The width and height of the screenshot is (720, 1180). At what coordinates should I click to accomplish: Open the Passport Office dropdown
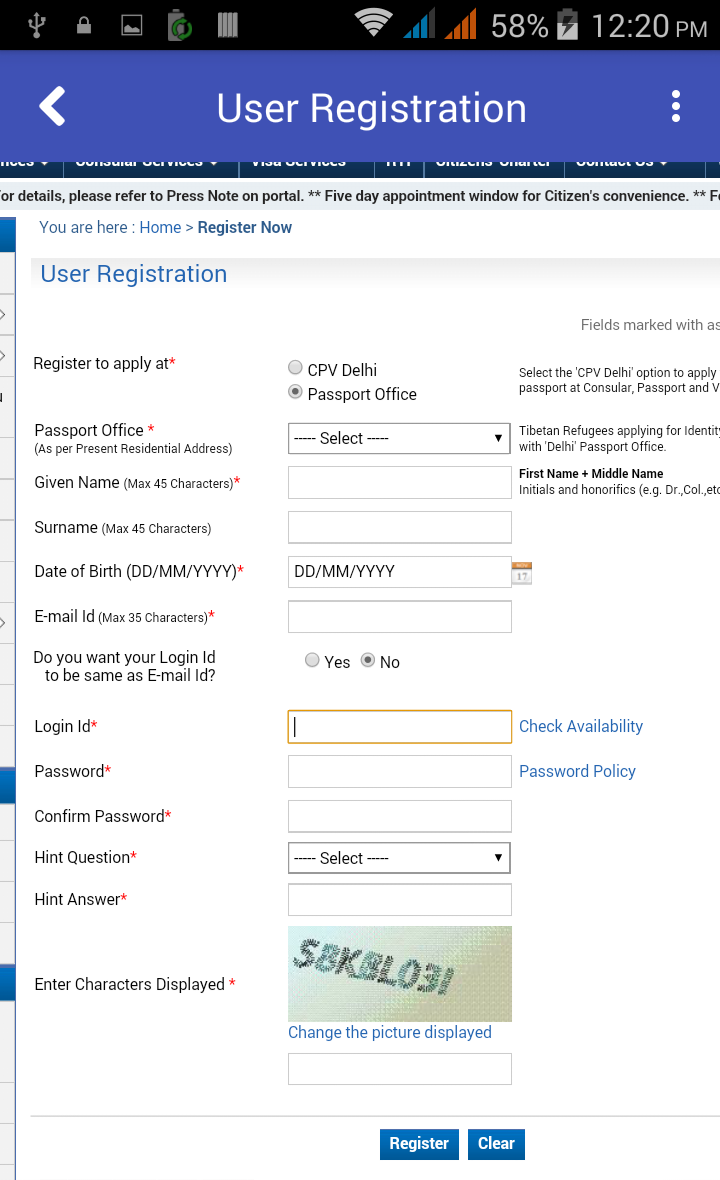(399, 438)
